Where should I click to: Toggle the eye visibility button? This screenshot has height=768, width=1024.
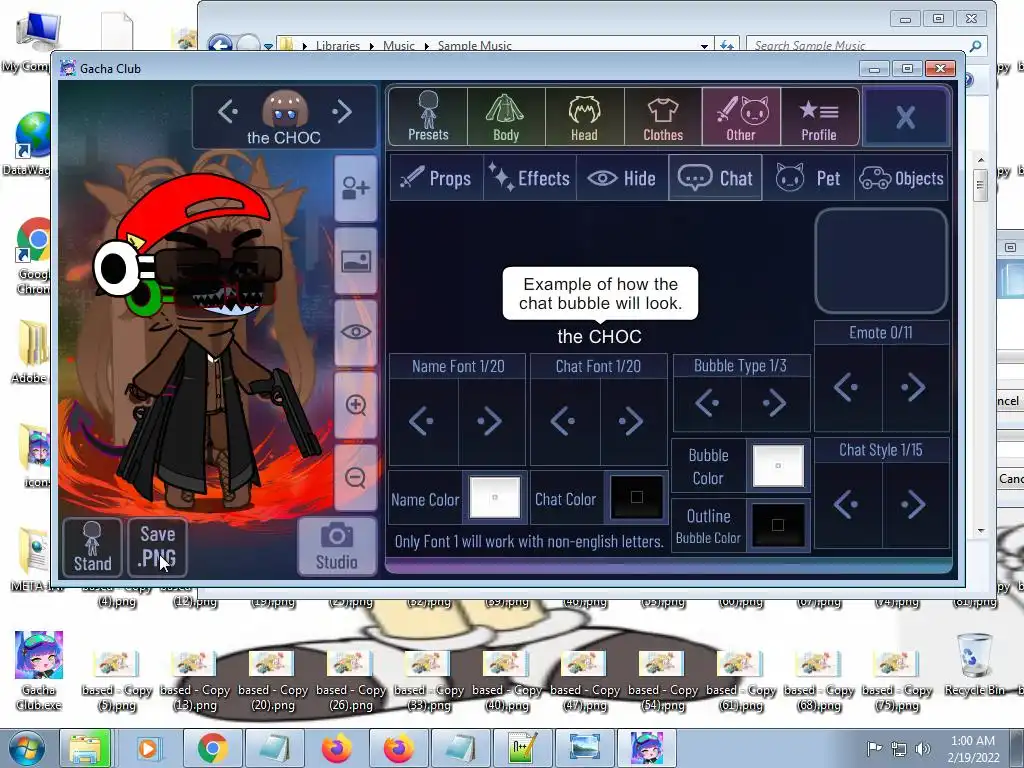point(355,332)
